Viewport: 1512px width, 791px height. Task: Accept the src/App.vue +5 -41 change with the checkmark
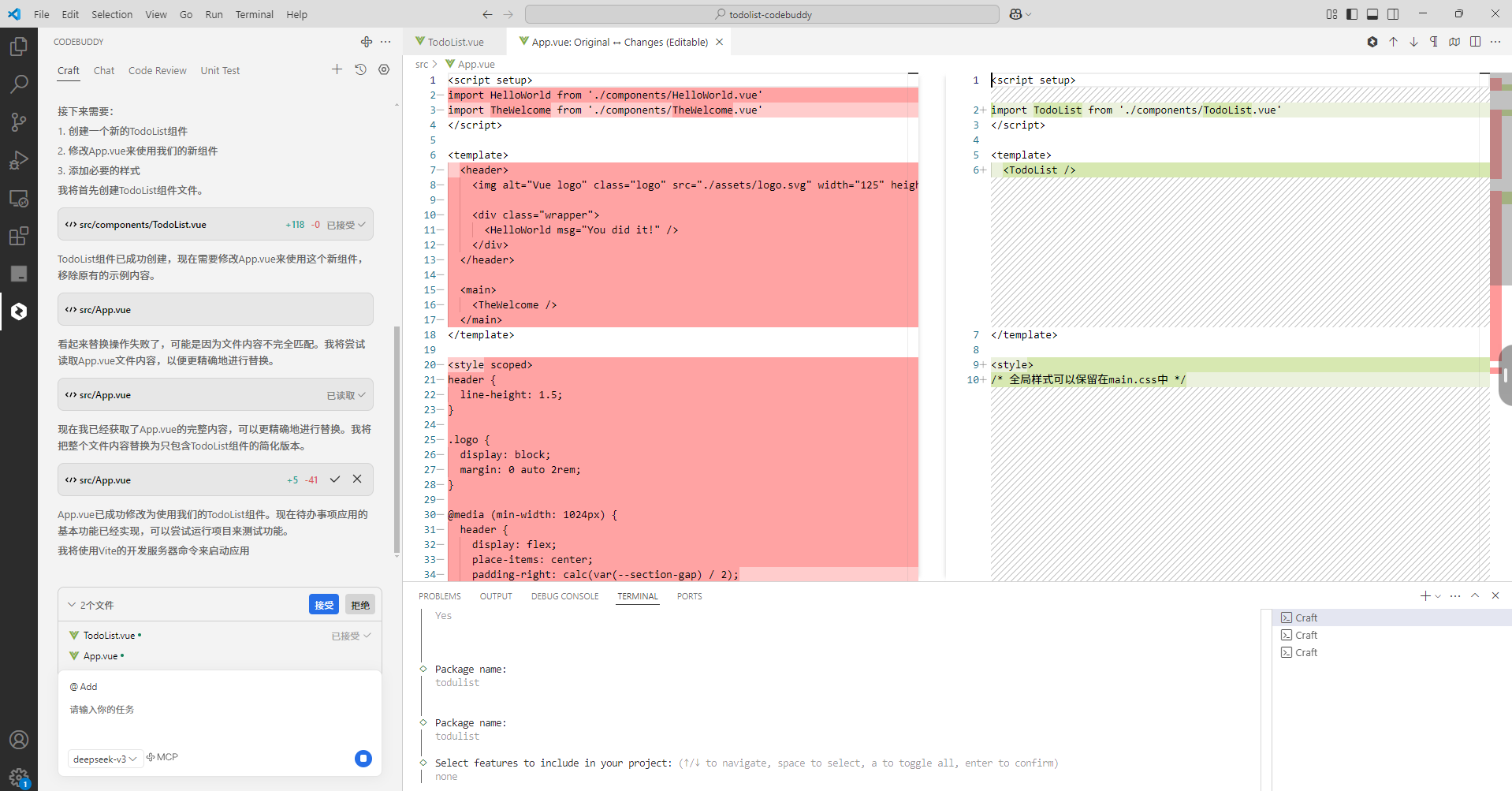coord(335,479)
